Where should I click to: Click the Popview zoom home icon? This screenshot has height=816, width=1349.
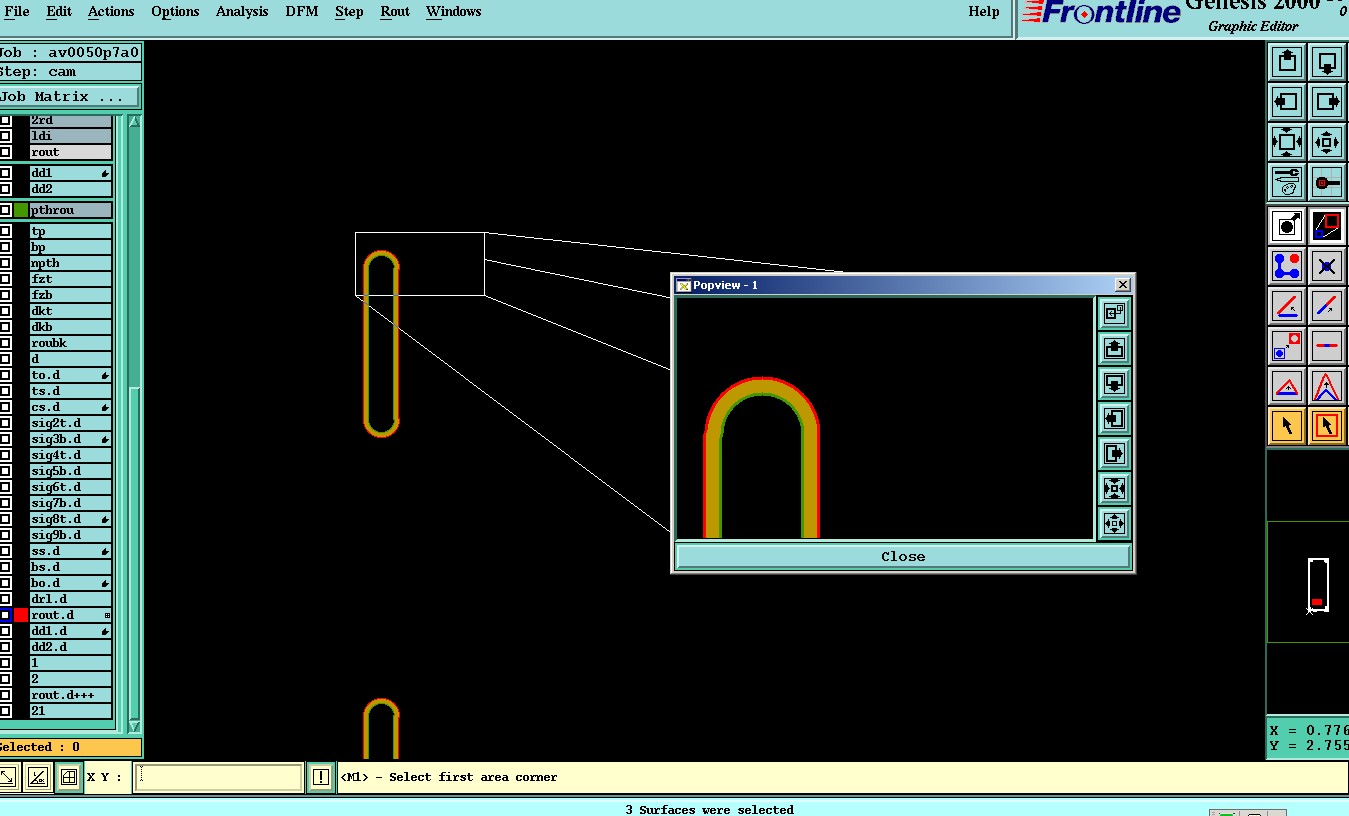1114,488
